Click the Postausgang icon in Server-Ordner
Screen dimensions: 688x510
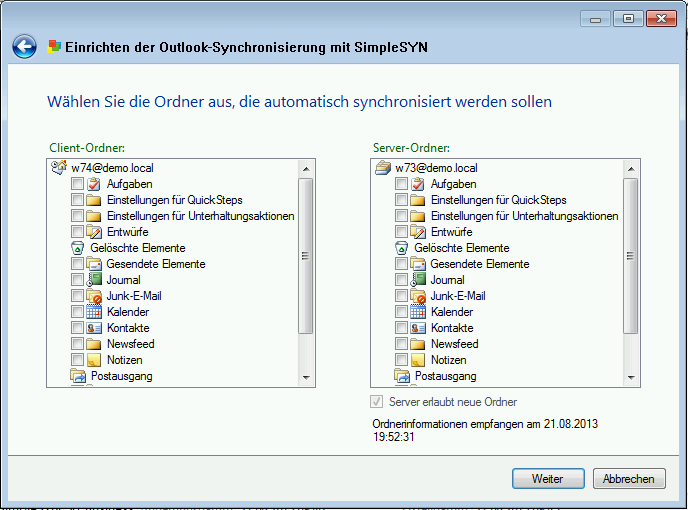402,376
